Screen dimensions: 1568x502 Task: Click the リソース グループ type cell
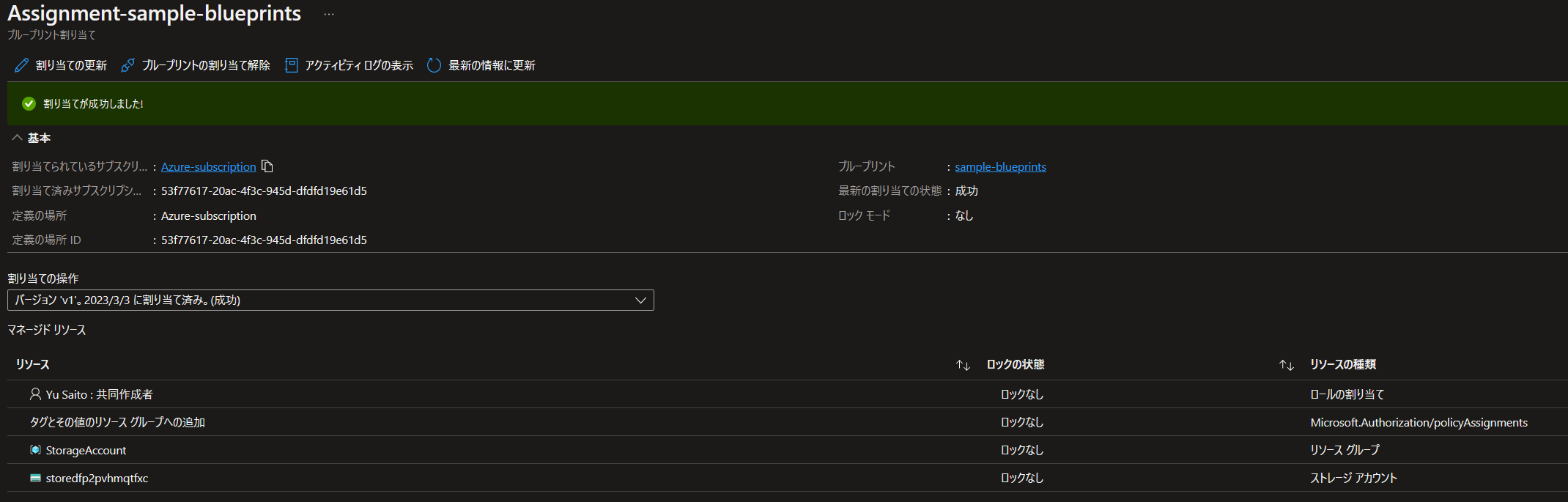[x=1345, y=450]
